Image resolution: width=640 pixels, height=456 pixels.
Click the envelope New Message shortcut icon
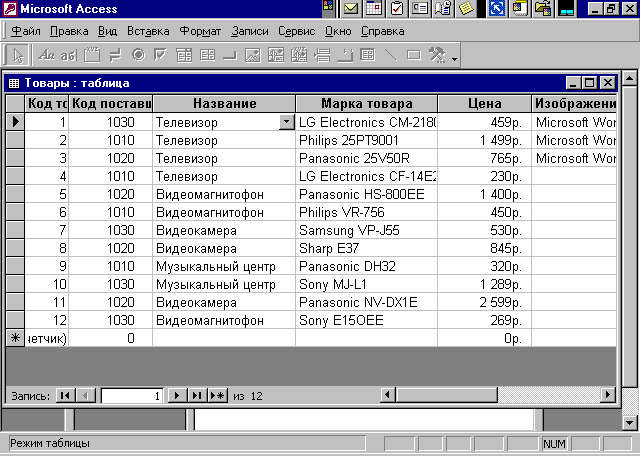(x=351, y=9)
